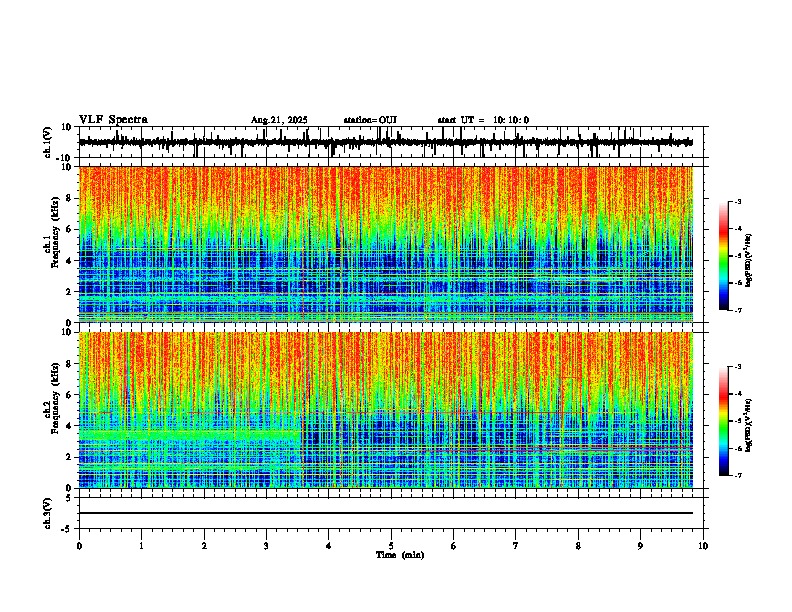Click the ch.2 "Frequency (kHz)" axis label
792x612 pixels.
[x=55, y=398]
